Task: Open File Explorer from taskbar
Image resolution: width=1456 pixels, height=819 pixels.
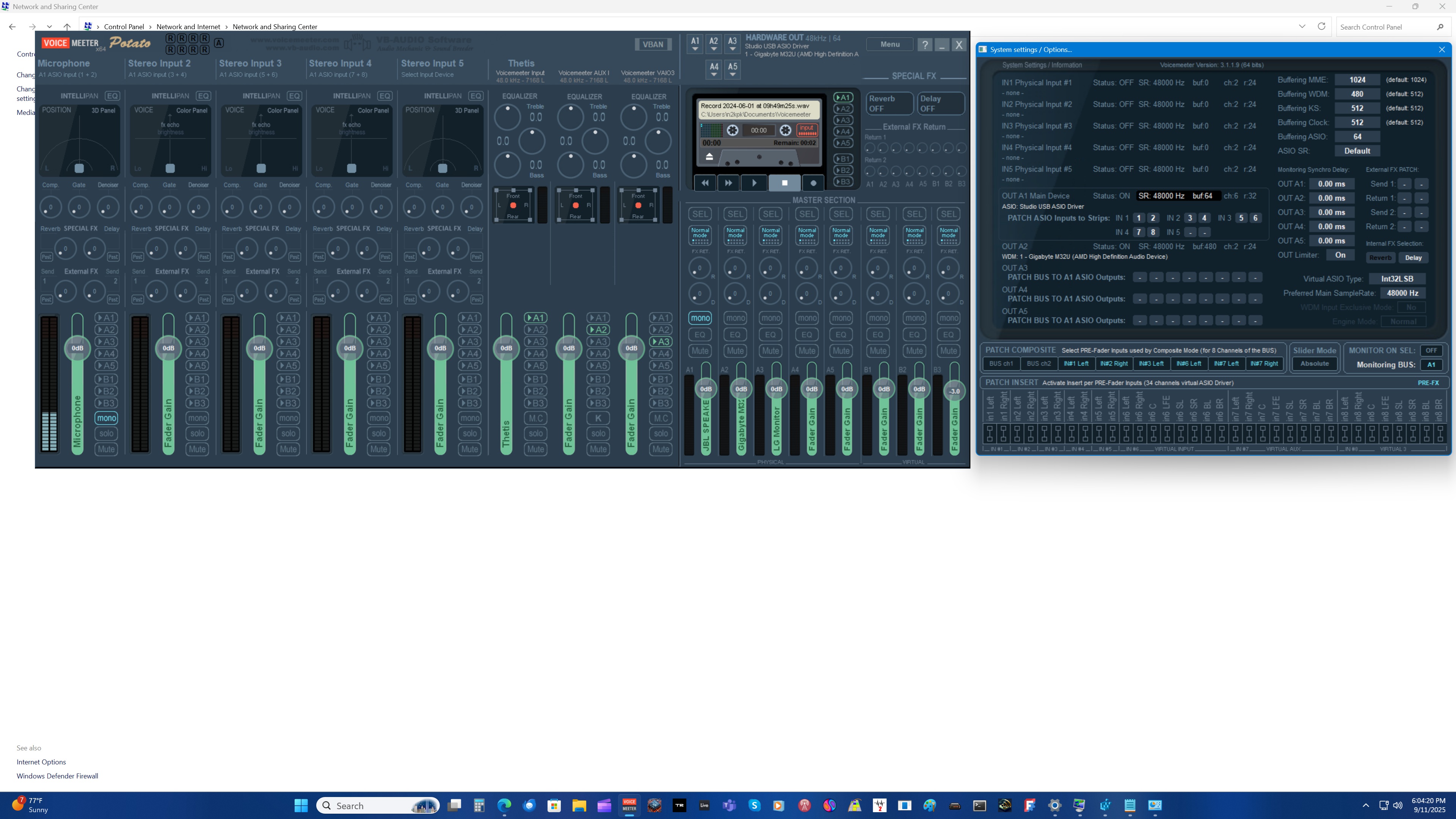Action: [x=579, y=805]
